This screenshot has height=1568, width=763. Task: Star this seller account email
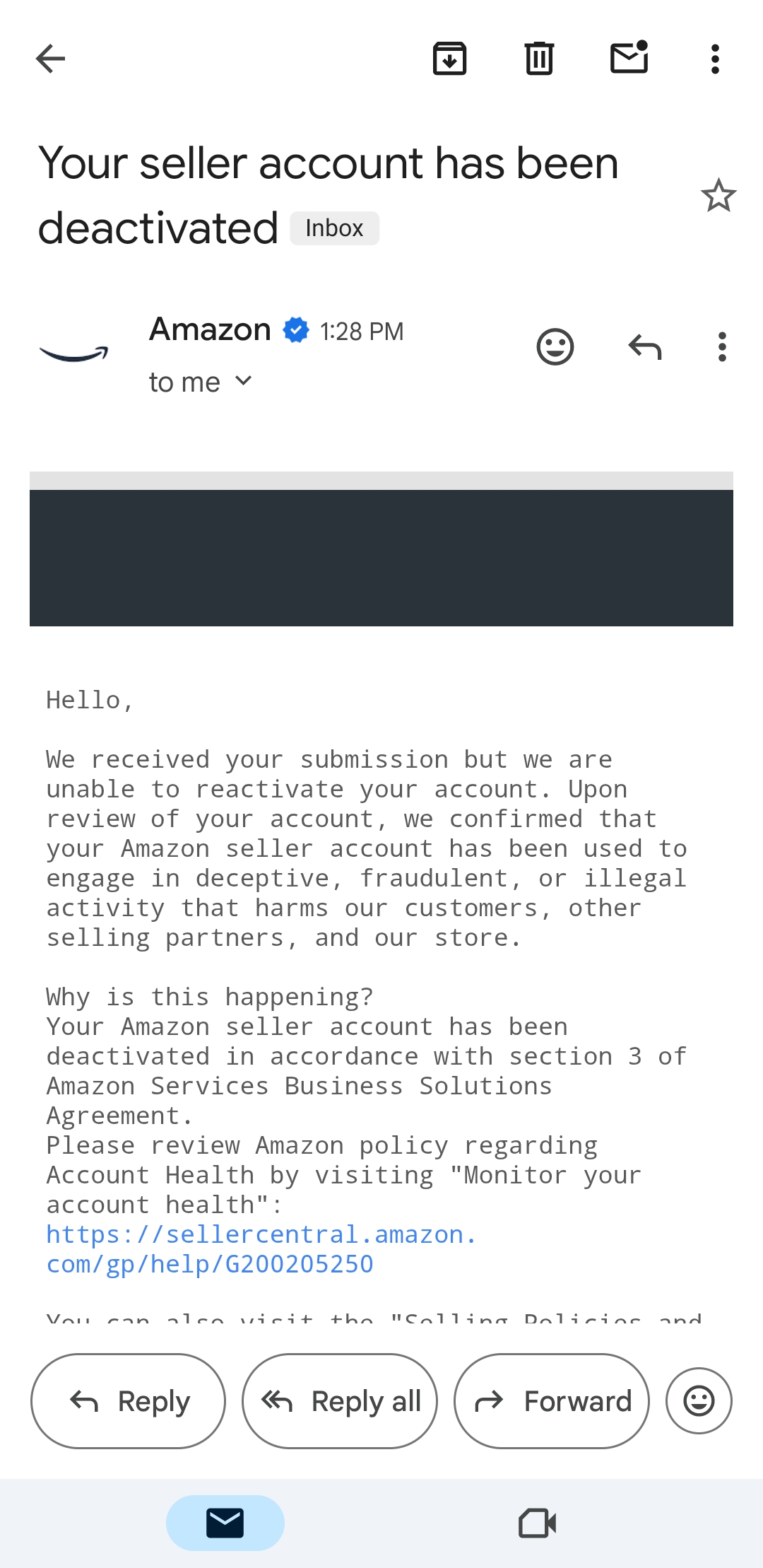pos(718,196)
